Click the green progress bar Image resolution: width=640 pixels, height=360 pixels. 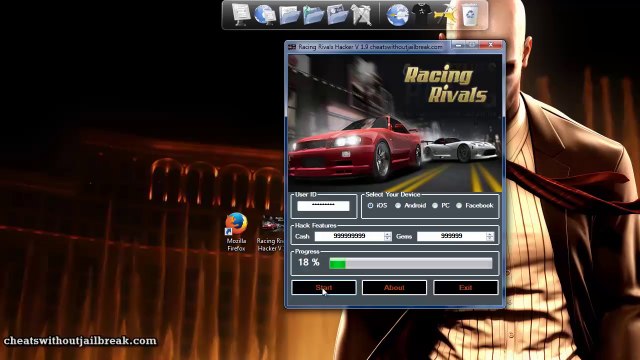(411, 264)
